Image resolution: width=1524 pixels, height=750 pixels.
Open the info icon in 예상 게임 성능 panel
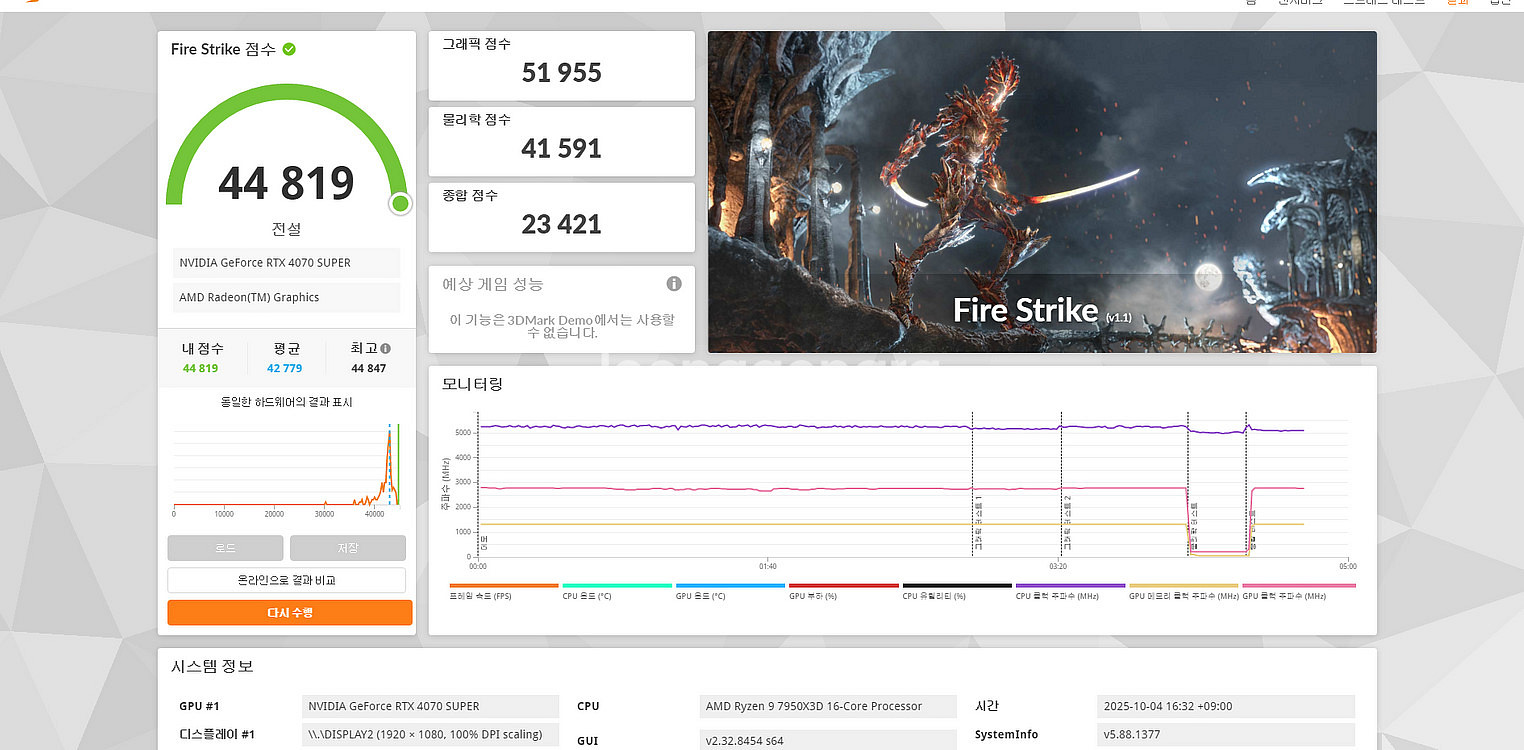(x=674, y=284)
